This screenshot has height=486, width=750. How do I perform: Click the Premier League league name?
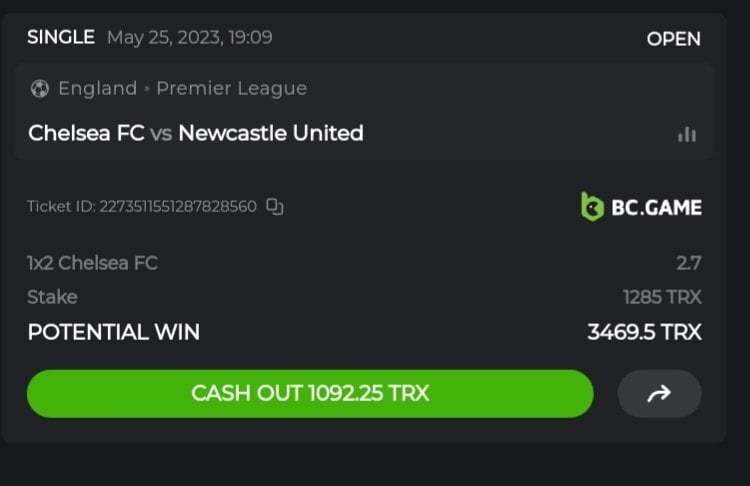231,88
